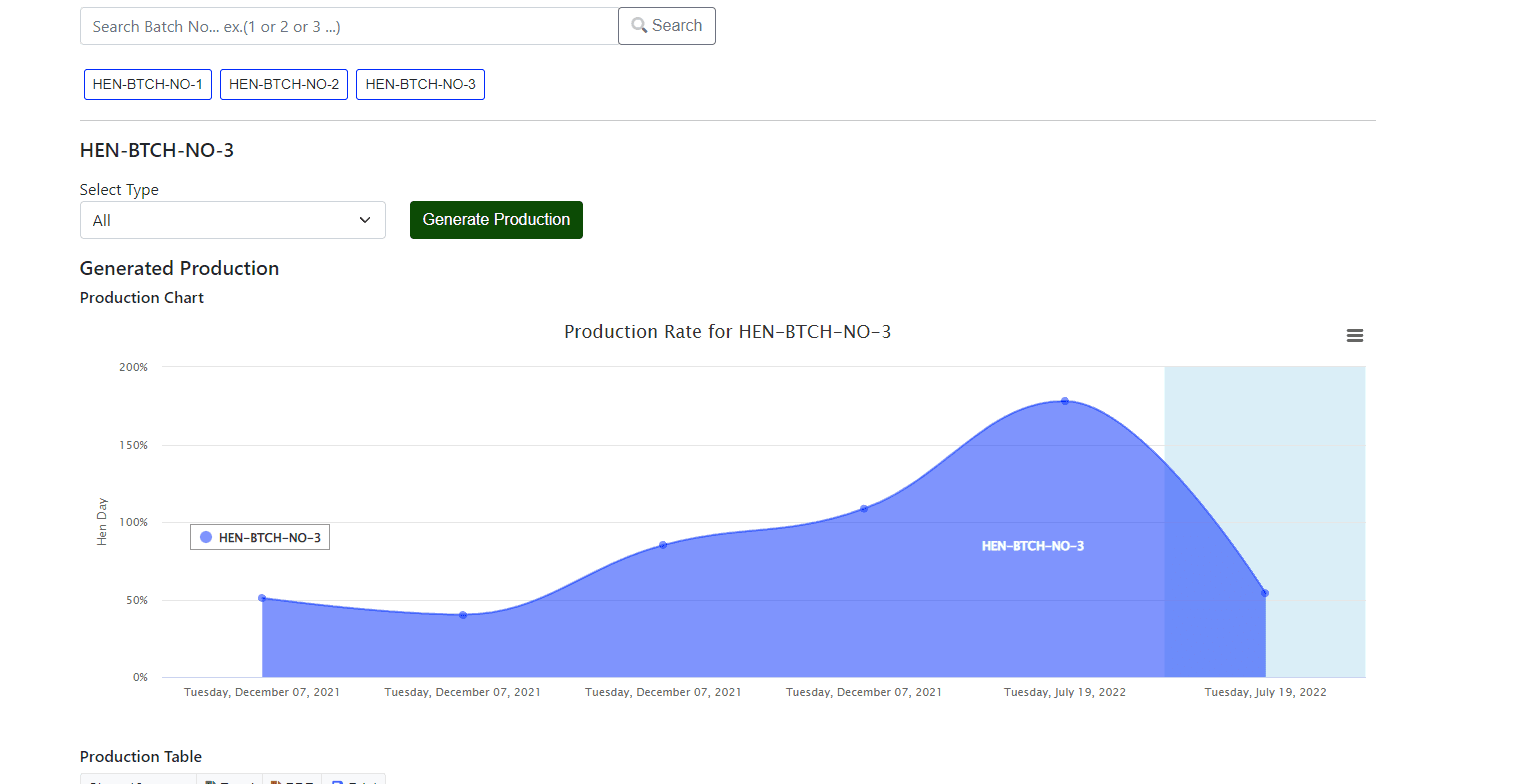Viewport: 1515px width, 784px height.
Task: Click the 0% y-axis label
Action: pyautogui.click(x=140, y=677)
